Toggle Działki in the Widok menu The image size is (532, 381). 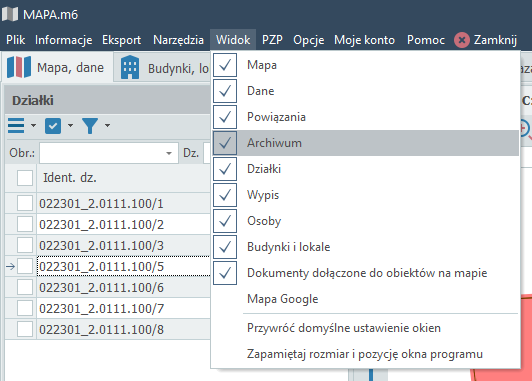[x=366, y=169]
